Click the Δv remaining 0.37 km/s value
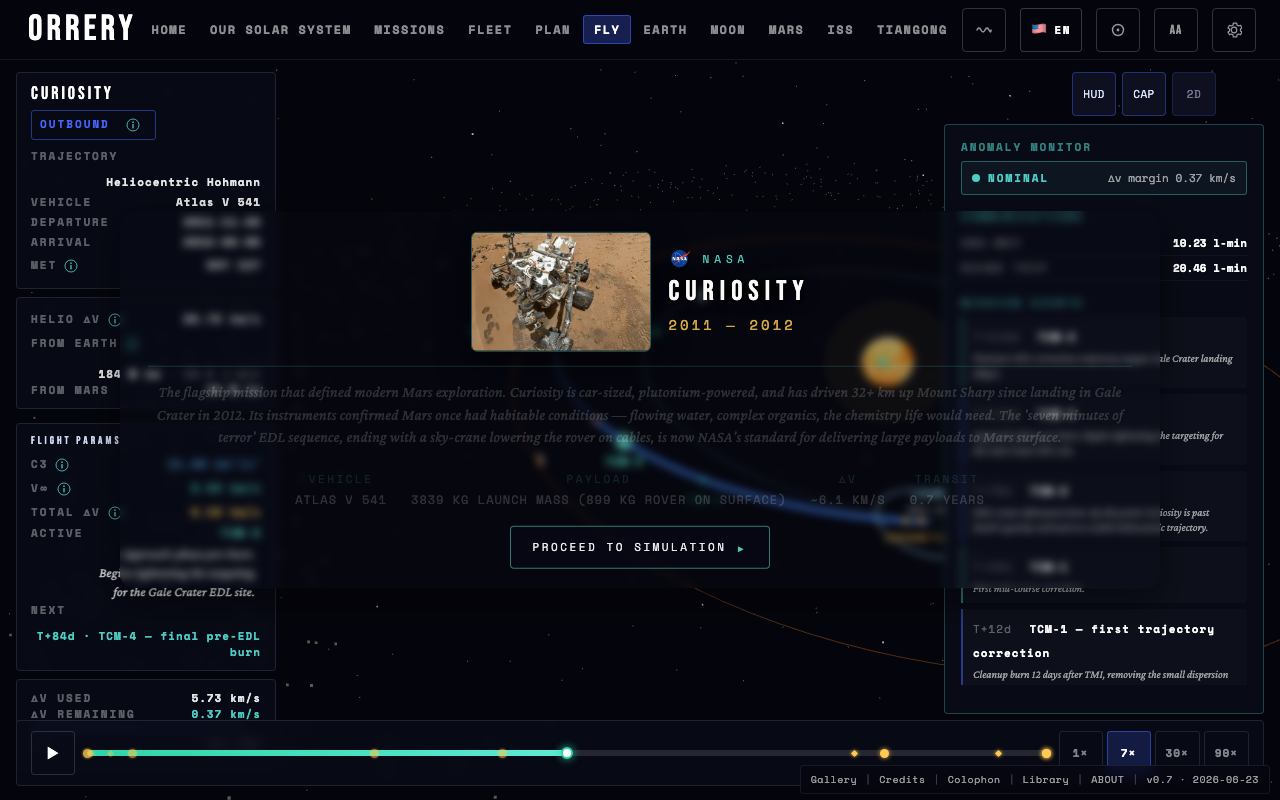This screenshot has width=1280, height=800. pyautogui.click(x=226, y=714)
